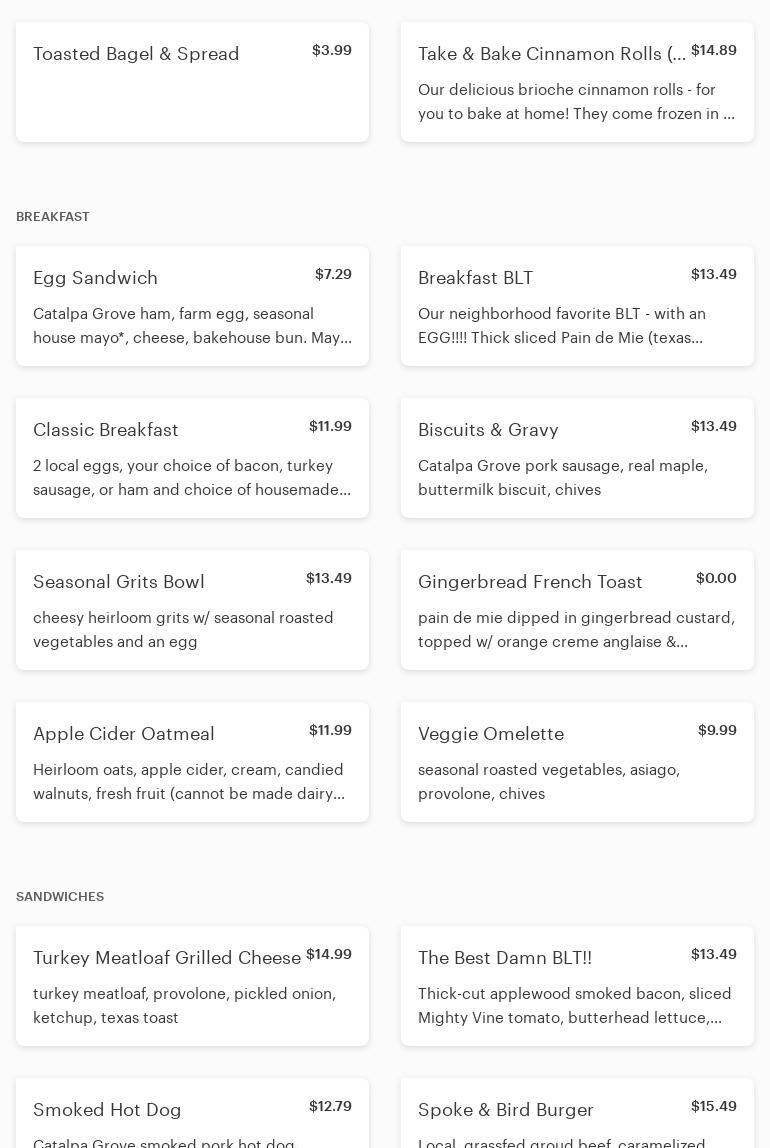Select the Classic Breakfast card
The width and height of the screenshot is (770, 1148).
tap(192, 458)
